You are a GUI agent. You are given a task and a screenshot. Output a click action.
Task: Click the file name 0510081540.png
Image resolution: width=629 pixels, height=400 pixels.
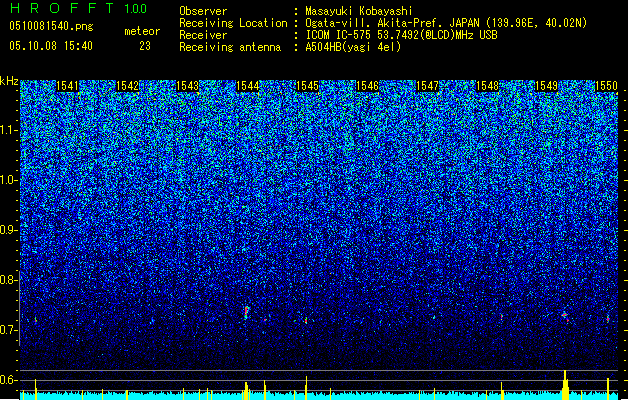pos(51,26)
